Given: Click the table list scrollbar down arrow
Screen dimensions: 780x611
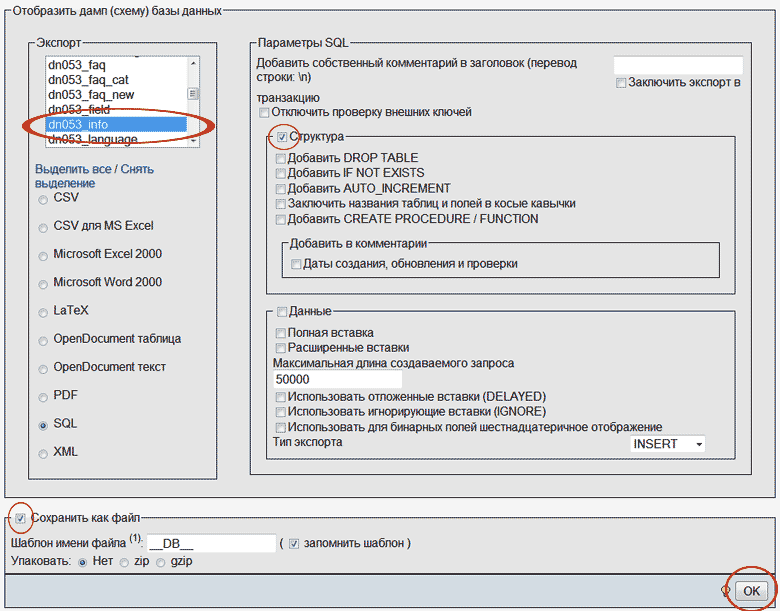Looking at the screenshot, I should tap(194, 140).
